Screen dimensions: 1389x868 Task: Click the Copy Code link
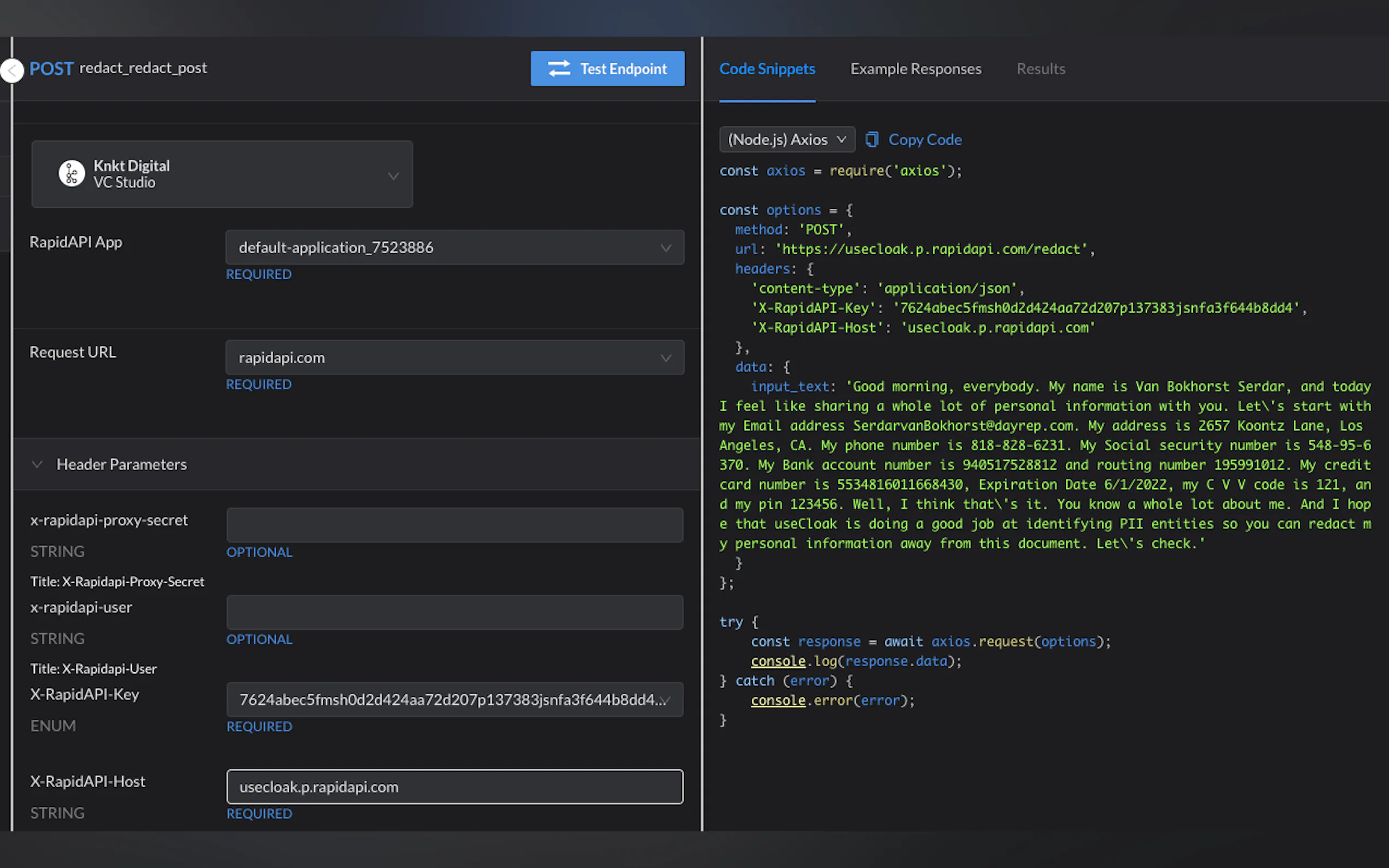coord(925,139)
